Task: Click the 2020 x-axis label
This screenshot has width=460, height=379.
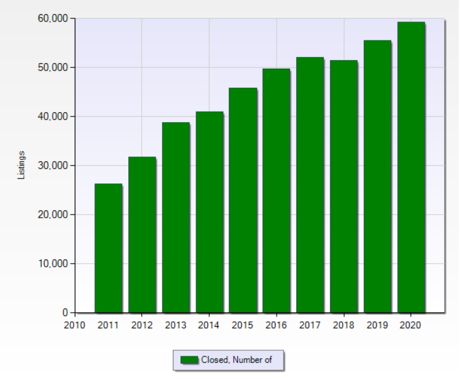Action: (411, 325)
